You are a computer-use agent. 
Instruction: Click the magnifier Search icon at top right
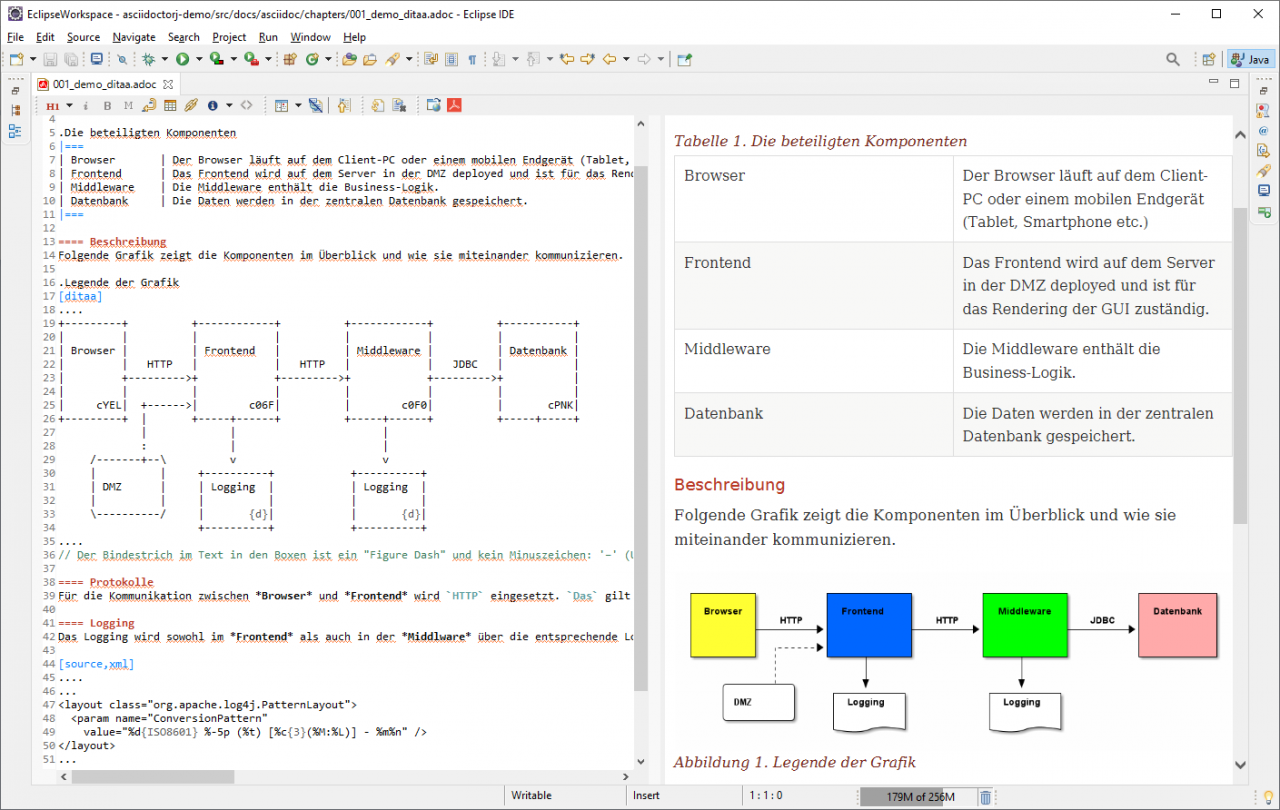click(1173, 59)
